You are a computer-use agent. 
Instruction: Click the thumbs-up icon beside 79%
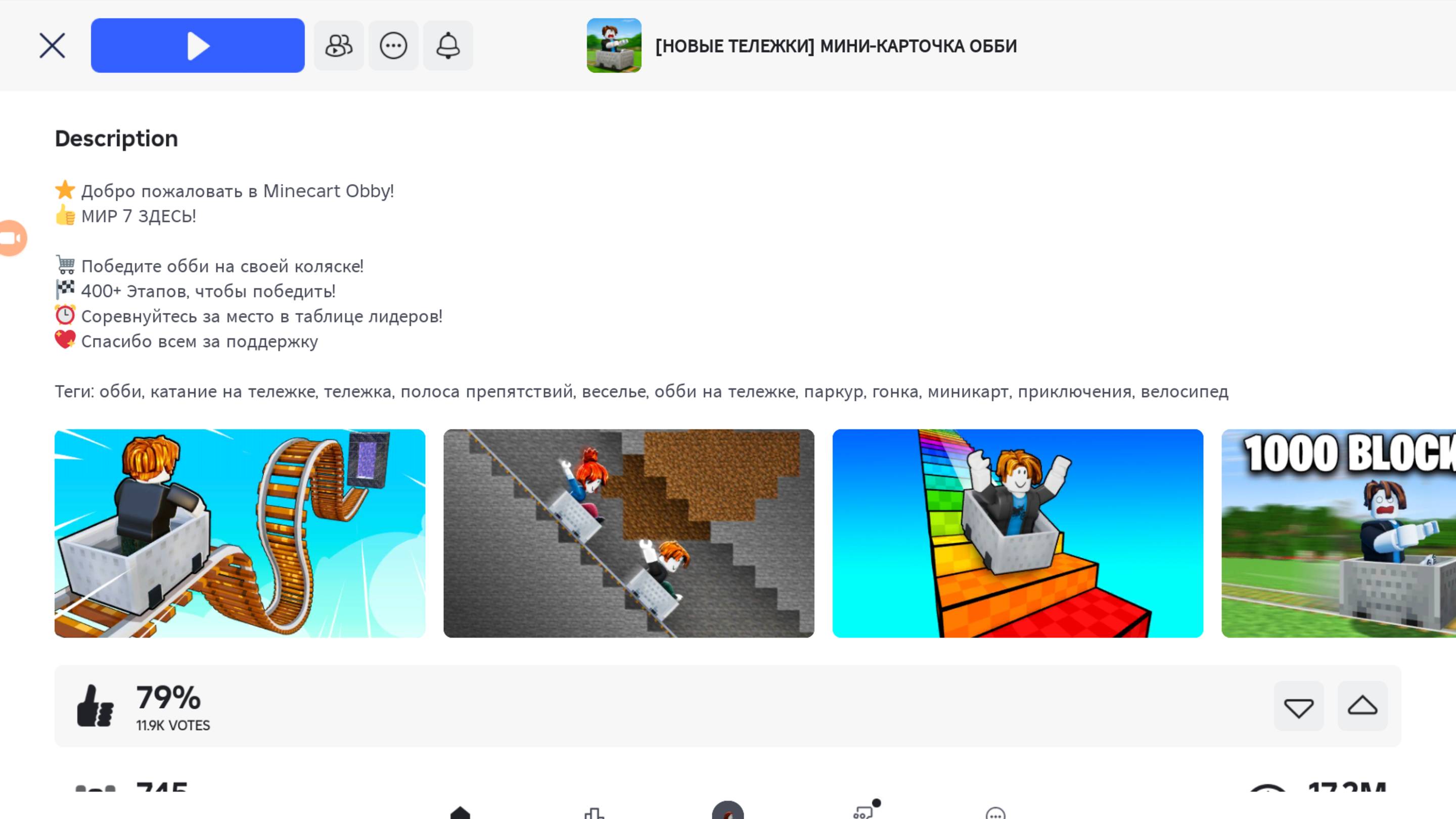click(x=95, y=705)
